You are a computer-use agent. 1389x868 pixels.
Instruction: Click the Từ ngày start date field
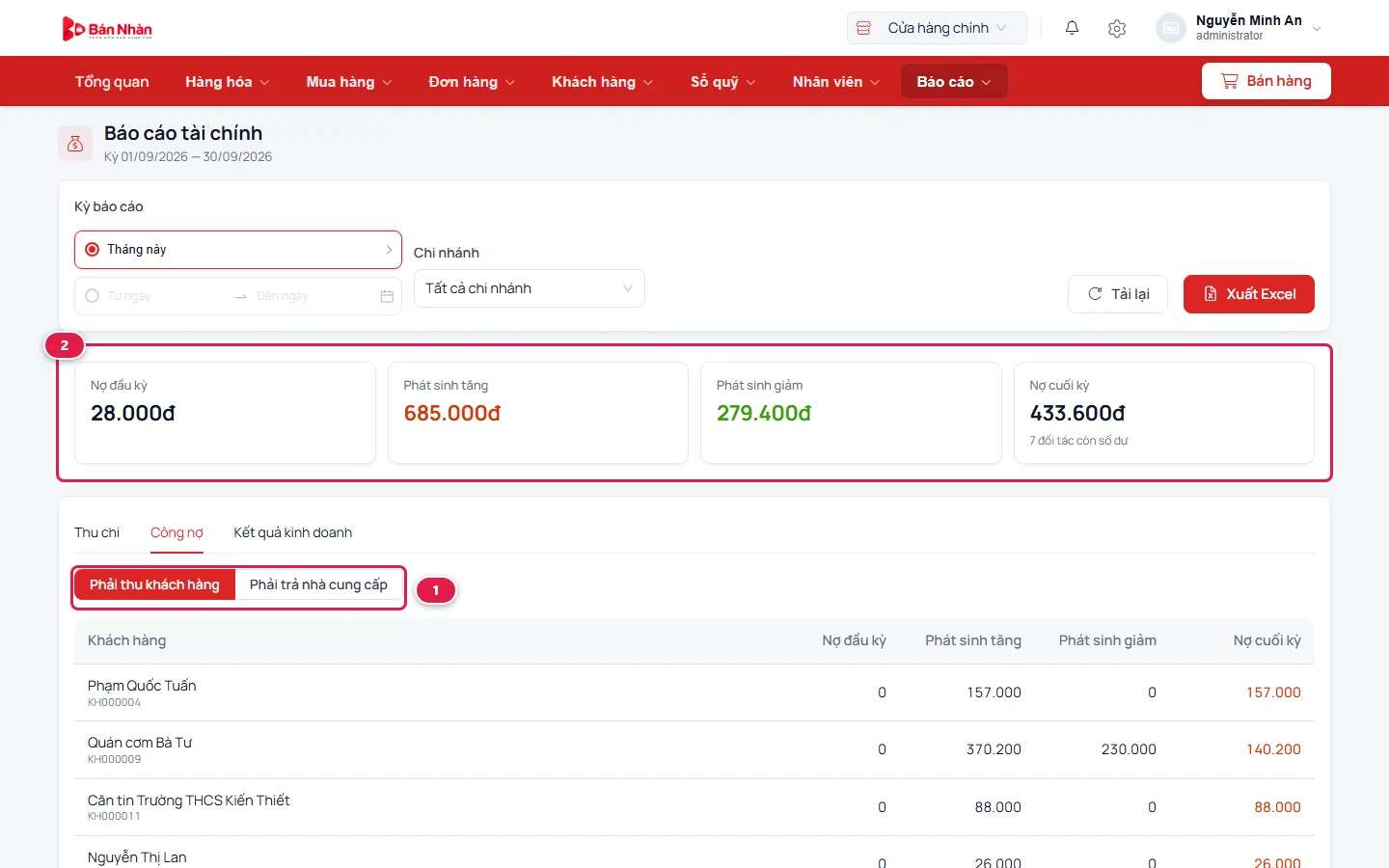tap(165, 296)
